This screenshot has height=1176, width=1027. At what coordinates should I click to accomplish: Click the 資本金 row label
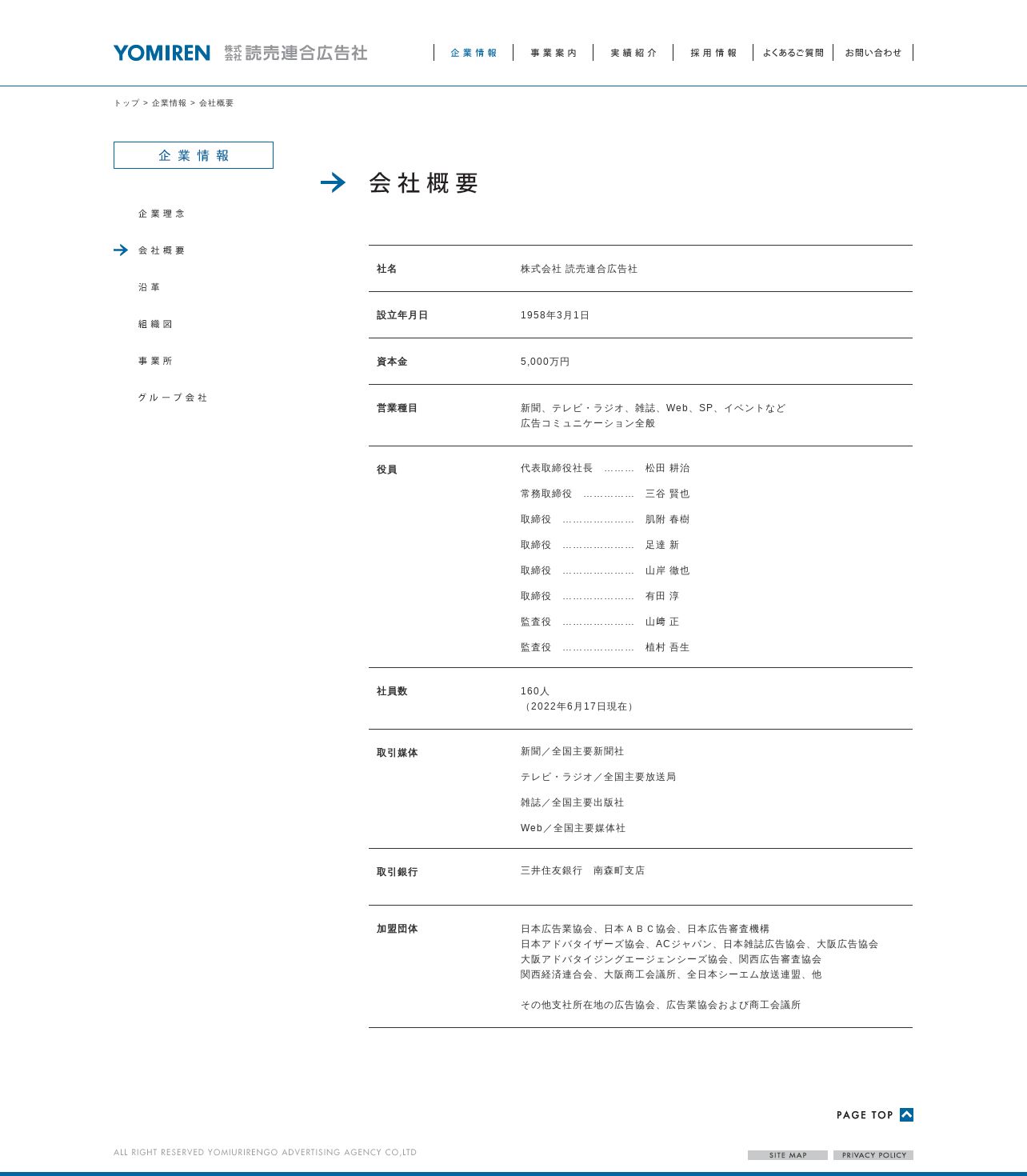point(392,362)
